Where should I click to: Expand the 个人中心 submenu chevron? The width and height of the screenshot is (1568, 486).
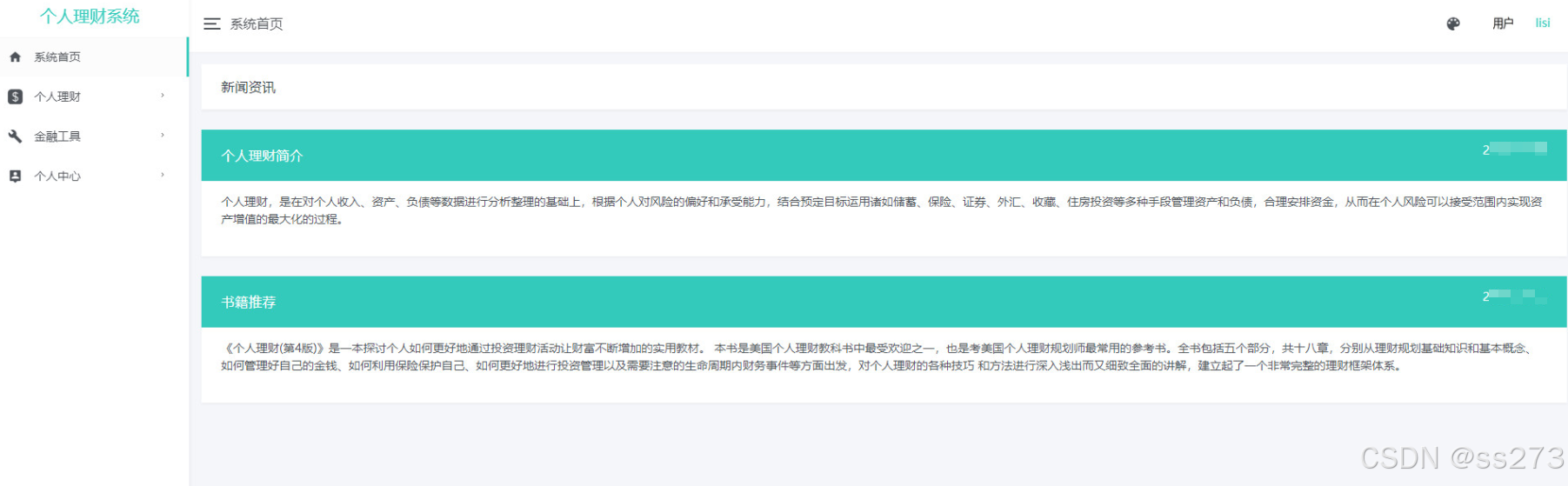[163, 176]
